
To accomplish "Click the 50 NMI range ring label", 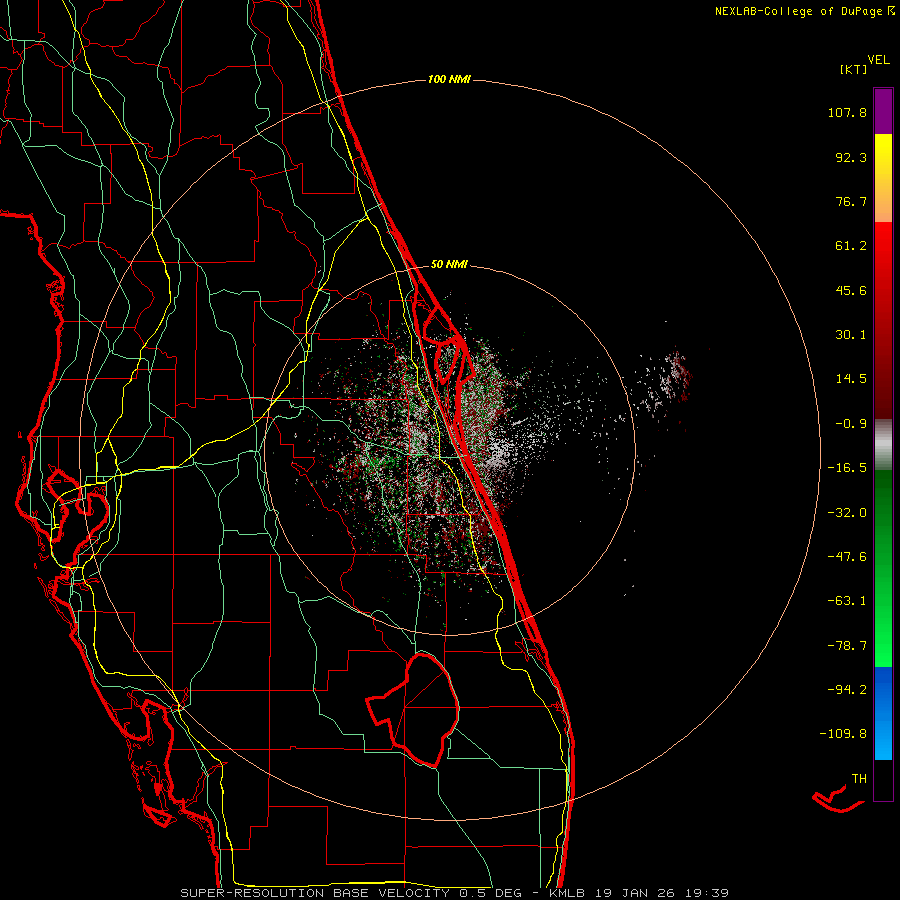I will click(x=449, y=264).
